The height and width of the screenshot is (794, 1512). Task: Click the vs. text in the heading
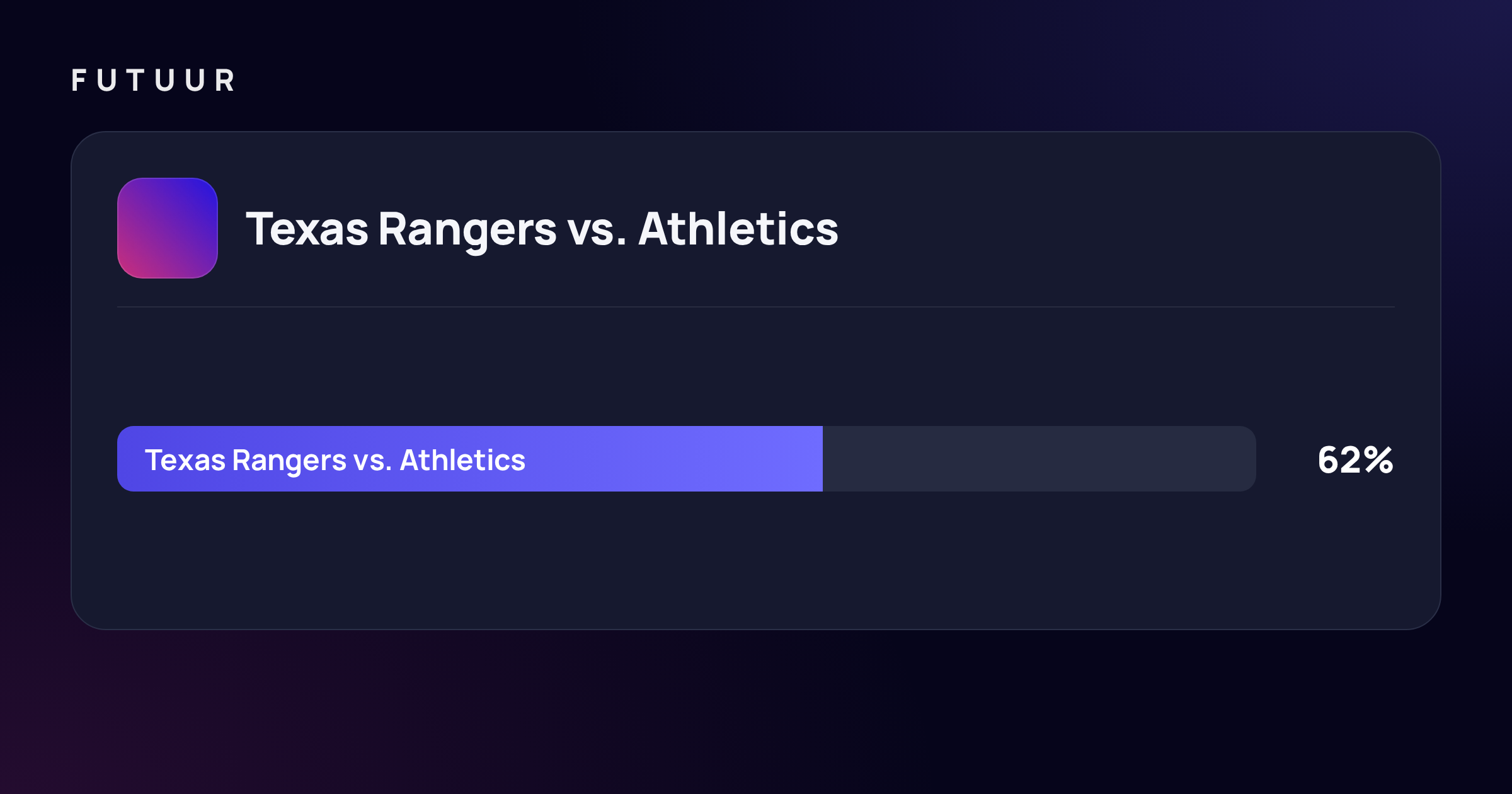click(597, 231)
